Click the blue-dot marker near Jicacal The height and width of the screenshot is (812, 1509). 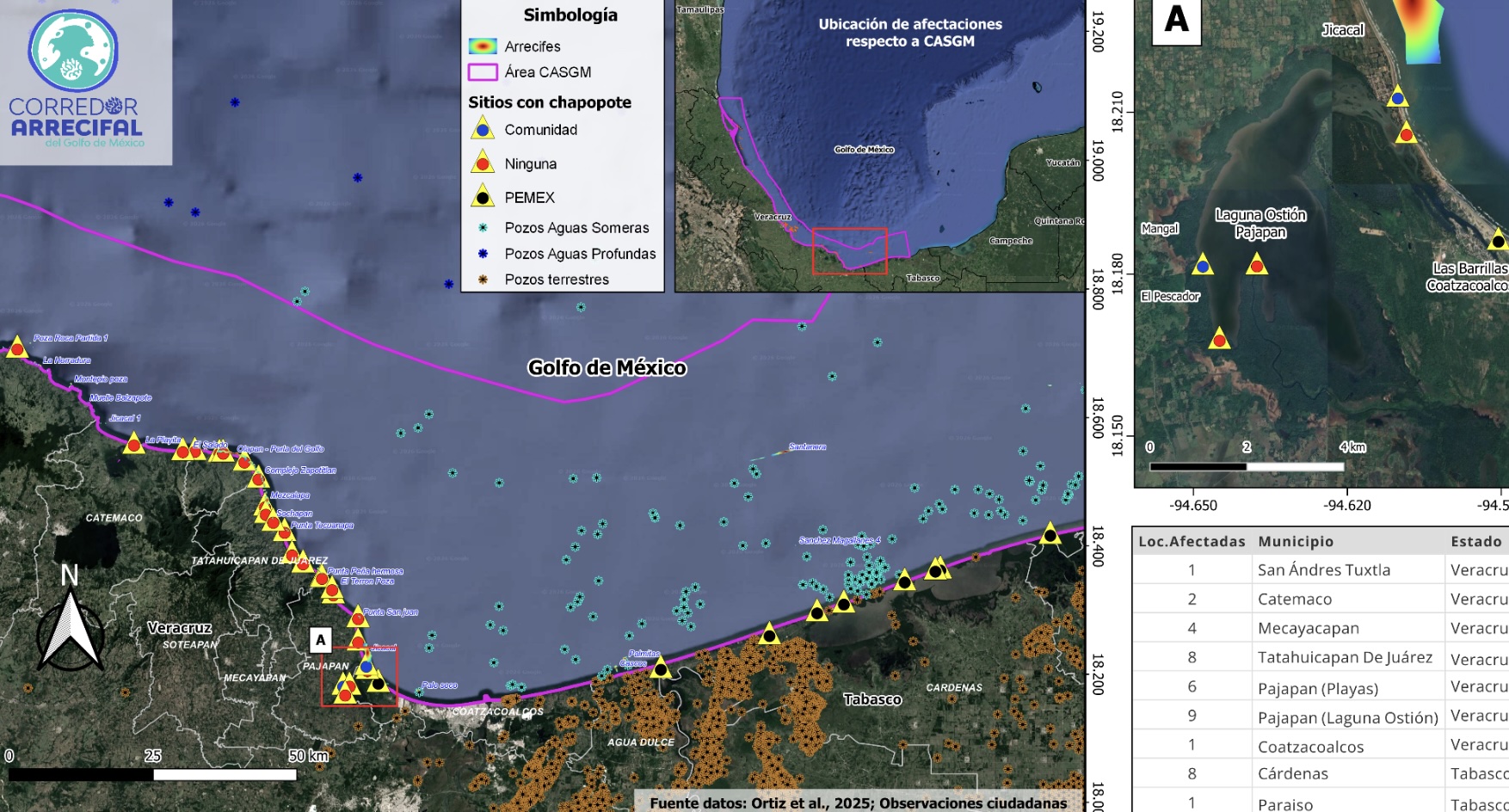(1398, 98)
